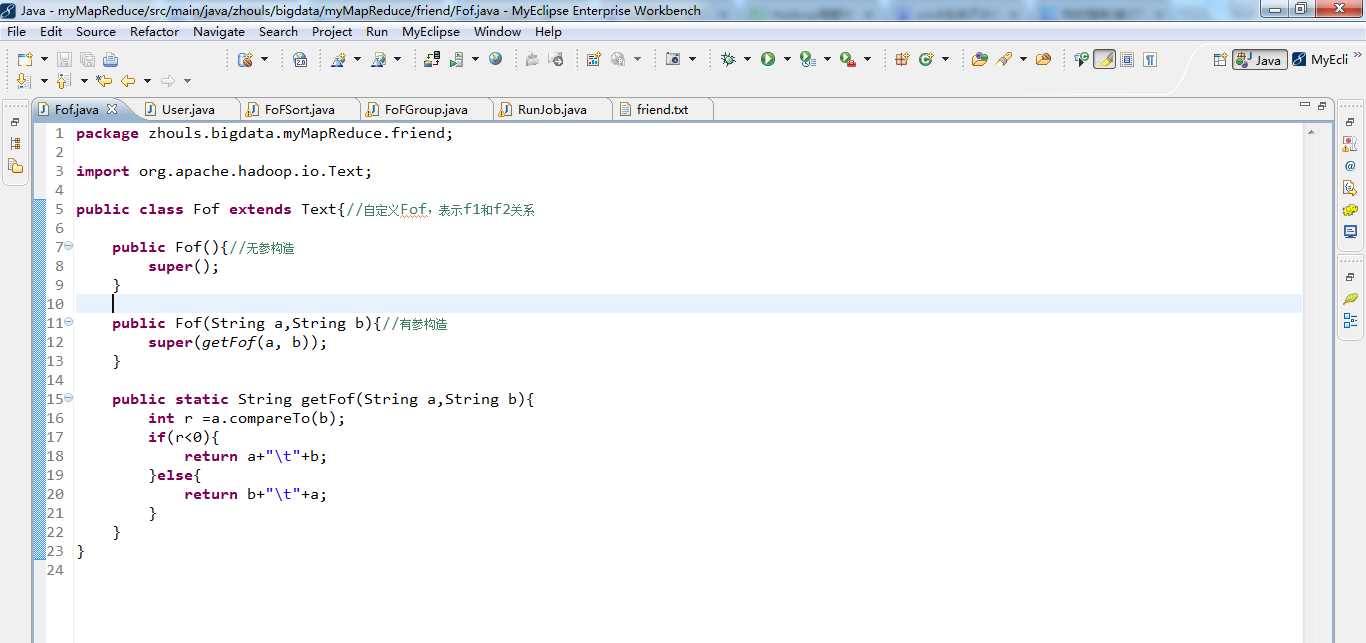Click the green leaf Spring view icon
1366x643 pixels.
pos(1350,298)
